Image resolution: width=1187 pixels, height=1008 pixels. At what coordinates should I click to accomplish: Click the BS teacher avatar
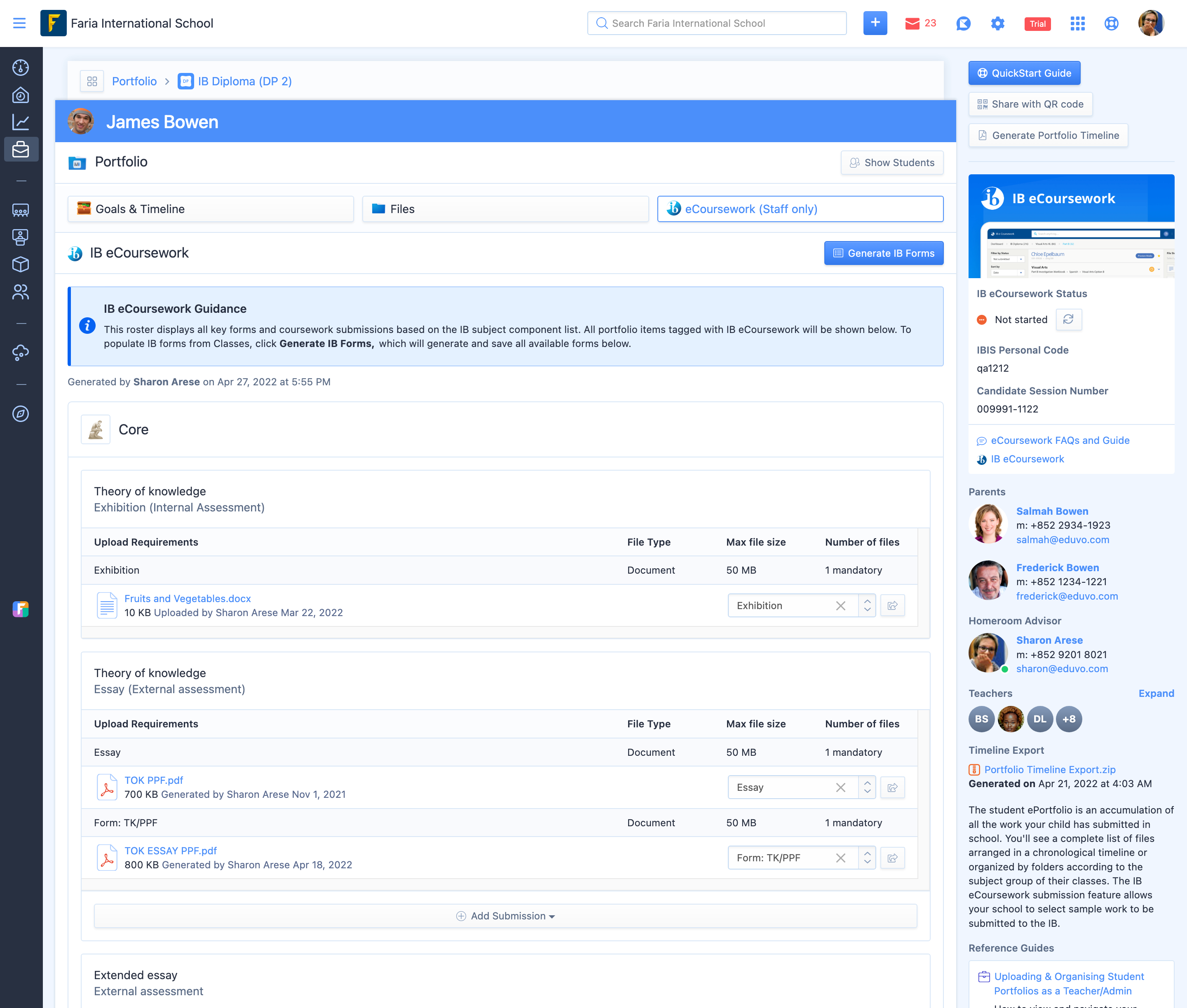point(981,719)
